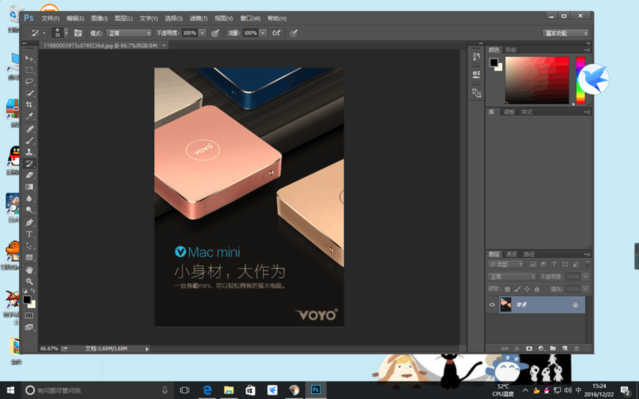
Task: Switch to the Channels tab
Action: [511, 254]
